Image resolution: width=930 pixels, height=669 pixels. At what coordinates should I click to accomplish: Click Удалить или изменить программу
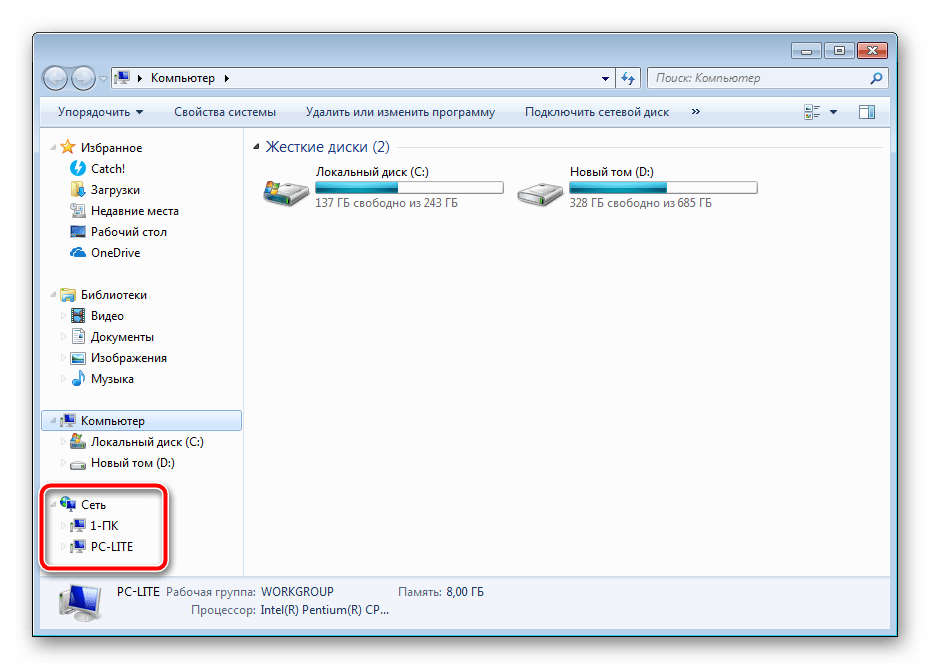point(400,112)
